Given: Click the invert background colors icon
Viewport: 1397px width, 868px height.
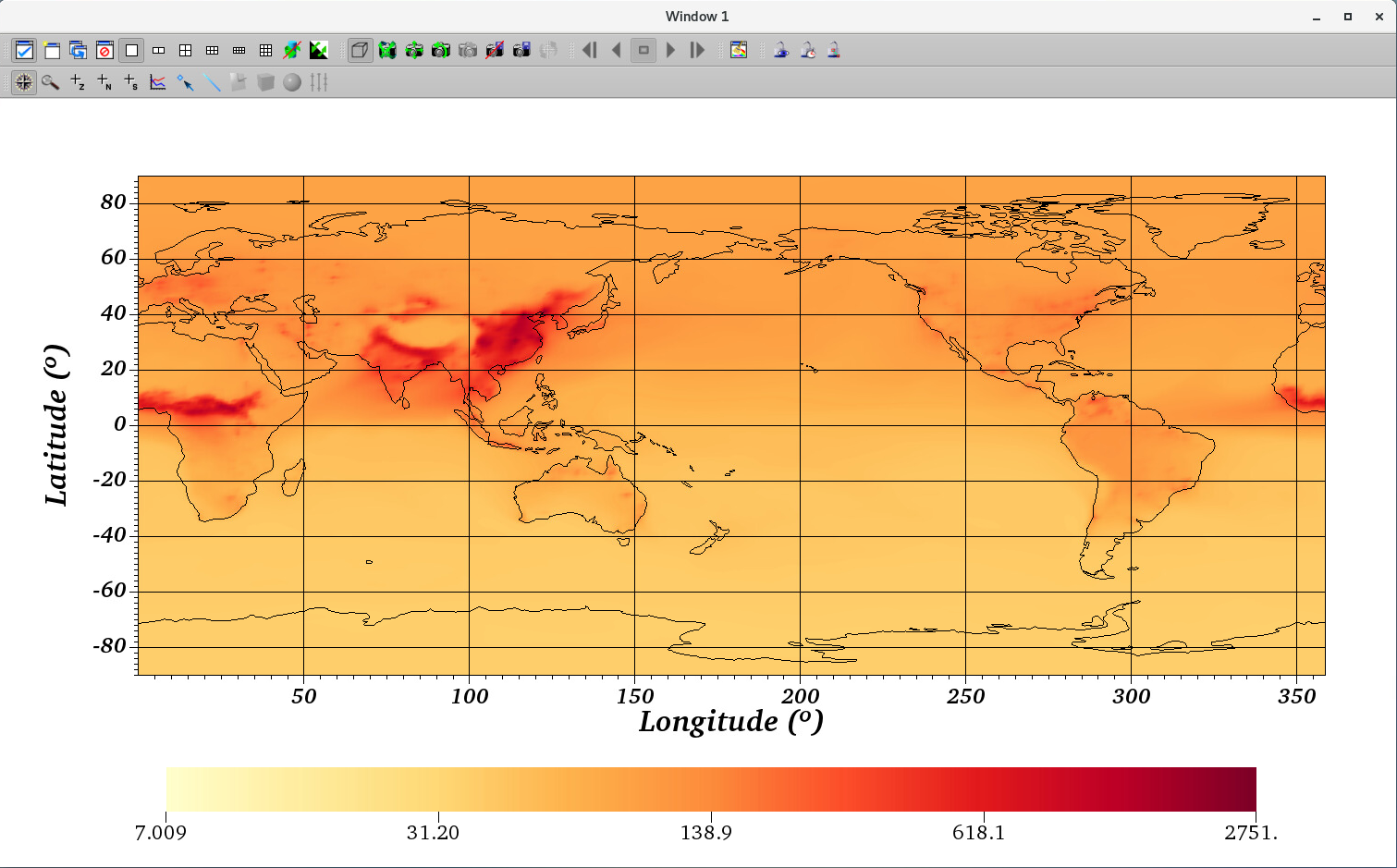Looking at the screenshot, I should click(x=319, y=50).
